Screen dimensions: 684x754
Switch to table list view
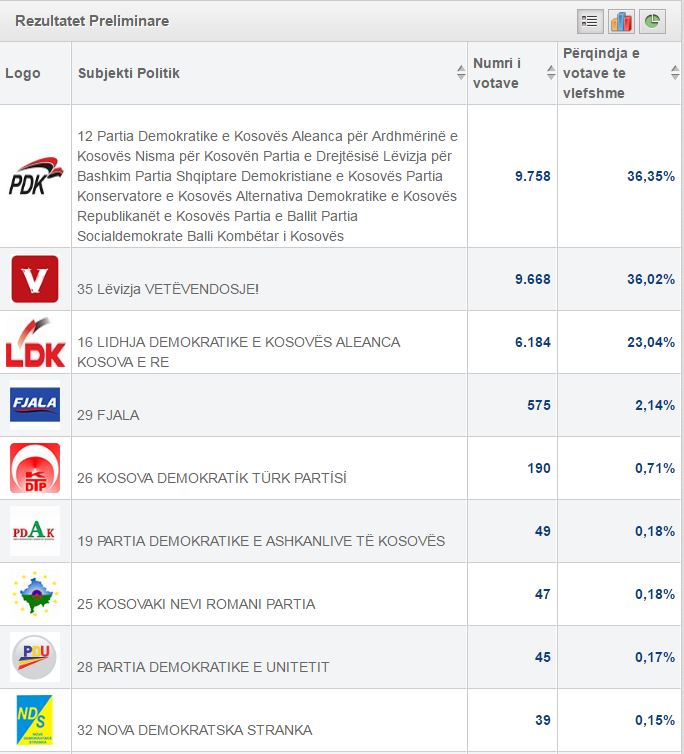(x=589, y=21)
